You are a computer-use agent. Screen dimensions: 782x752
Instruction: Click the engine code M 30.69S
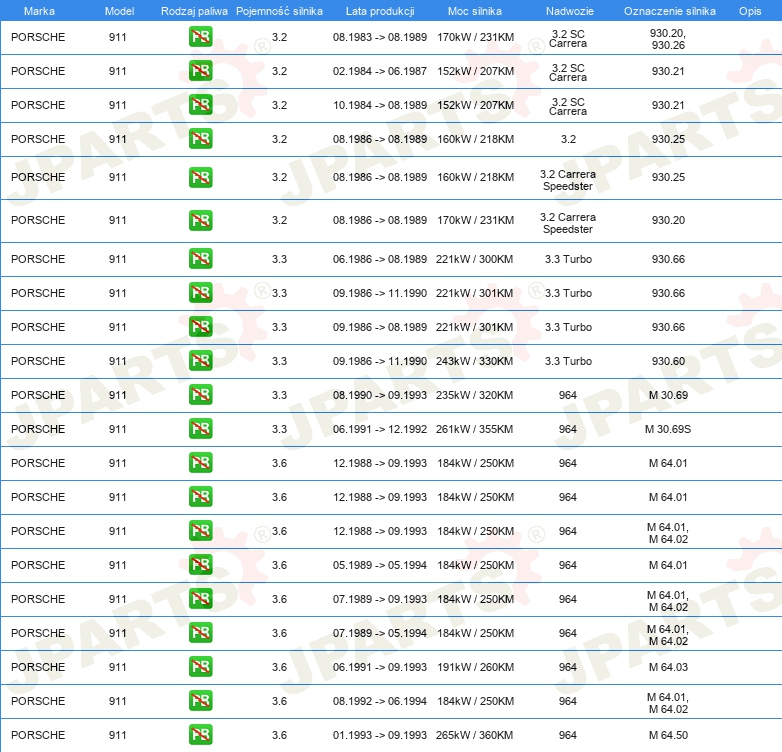tap(668, 429)
